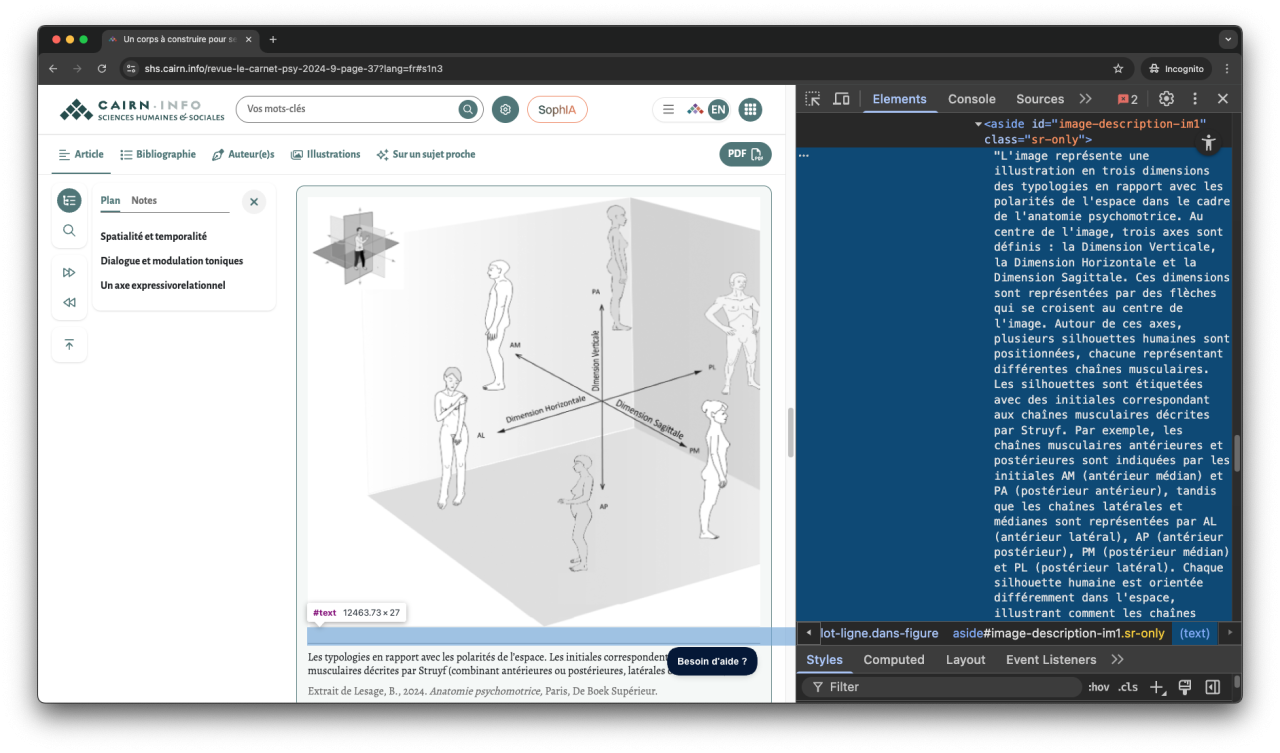Screen dimensions: 1280x753
Task: Switch to the Console tab
Action: 971,99
